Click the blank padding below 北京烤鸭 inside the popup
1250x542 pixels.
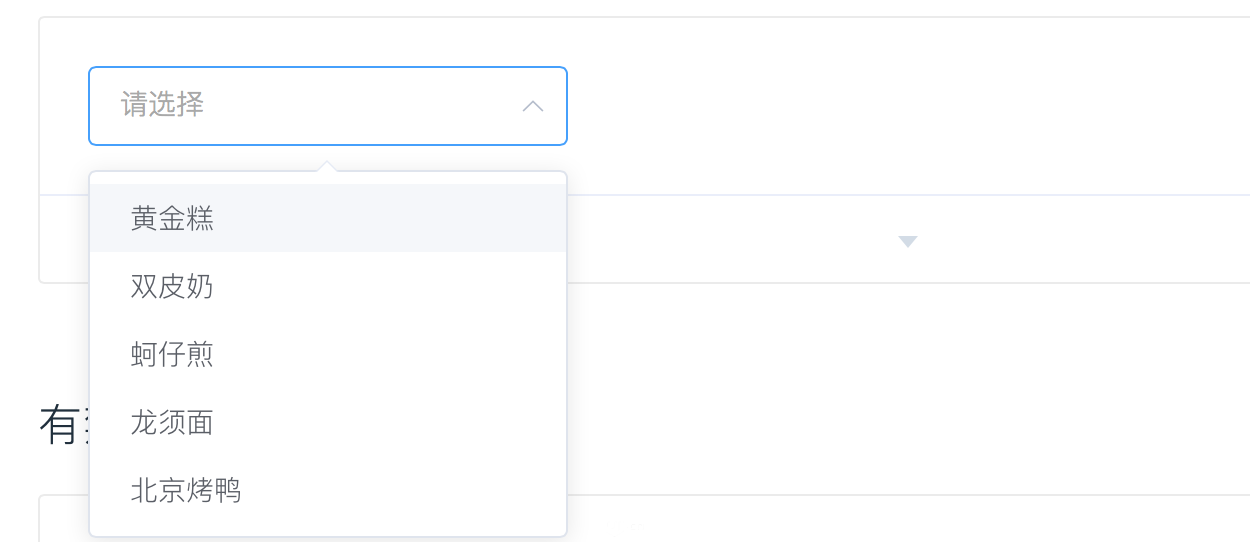[x=328, y=530]
